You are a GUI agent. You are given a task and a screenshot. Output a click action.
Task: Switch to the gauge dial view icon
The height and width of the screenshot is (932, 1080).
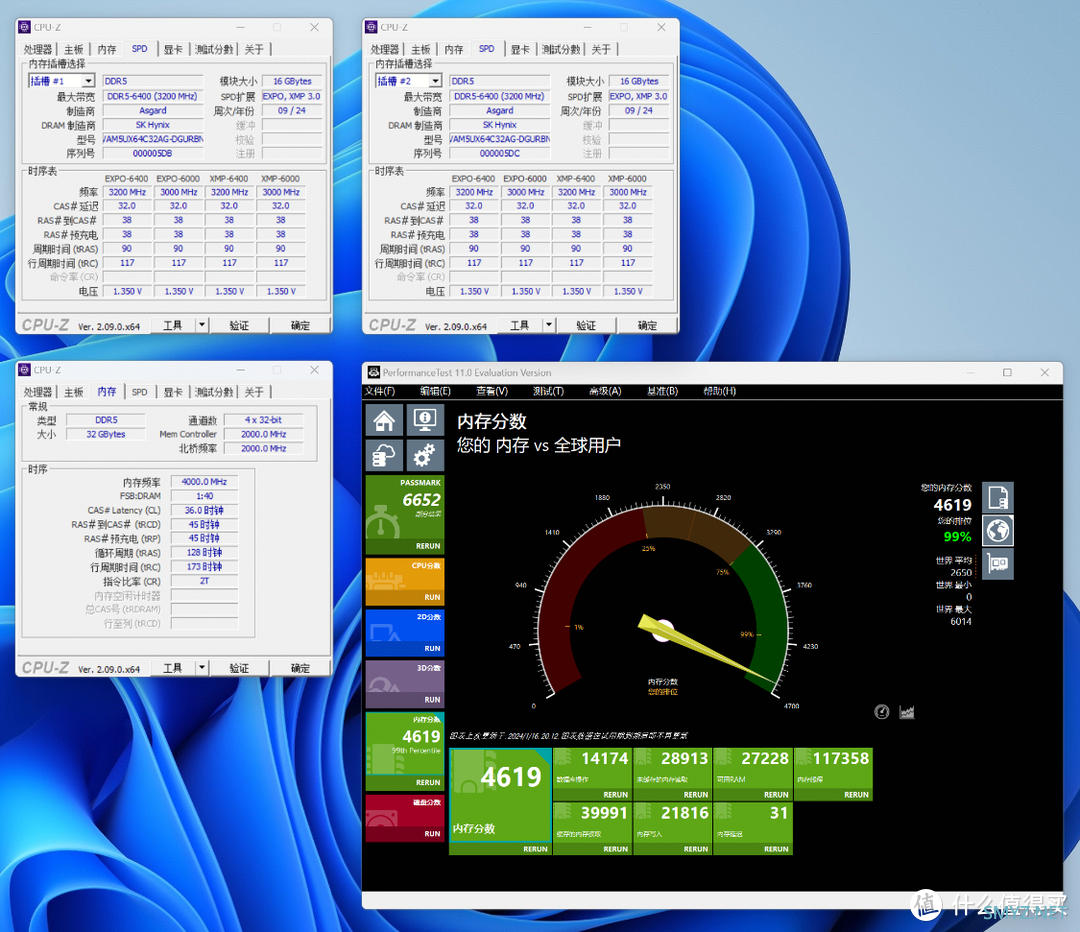(x=882, y=712)
